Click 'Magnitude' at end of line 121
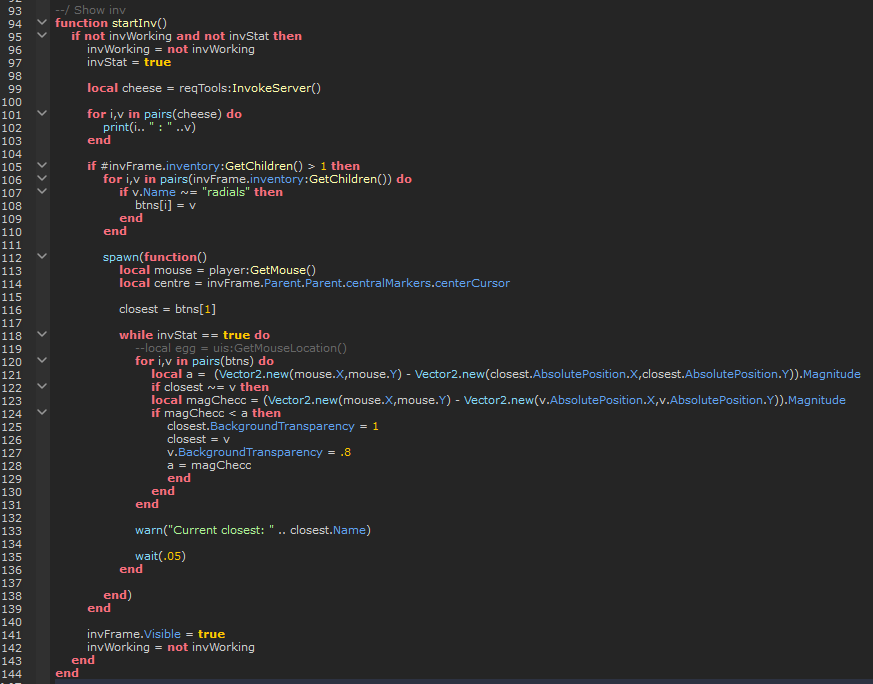Screen dimensions: 873x684 (x=831, y=374)
